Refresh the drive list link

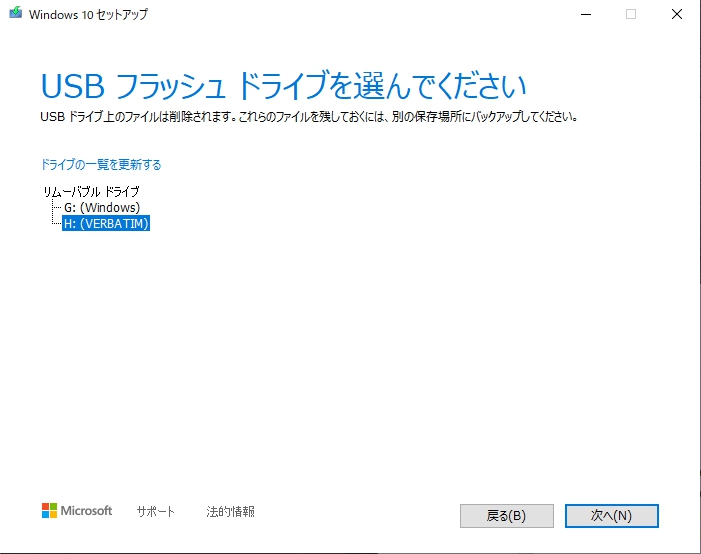pyautogui.click(x=101, y=165)
